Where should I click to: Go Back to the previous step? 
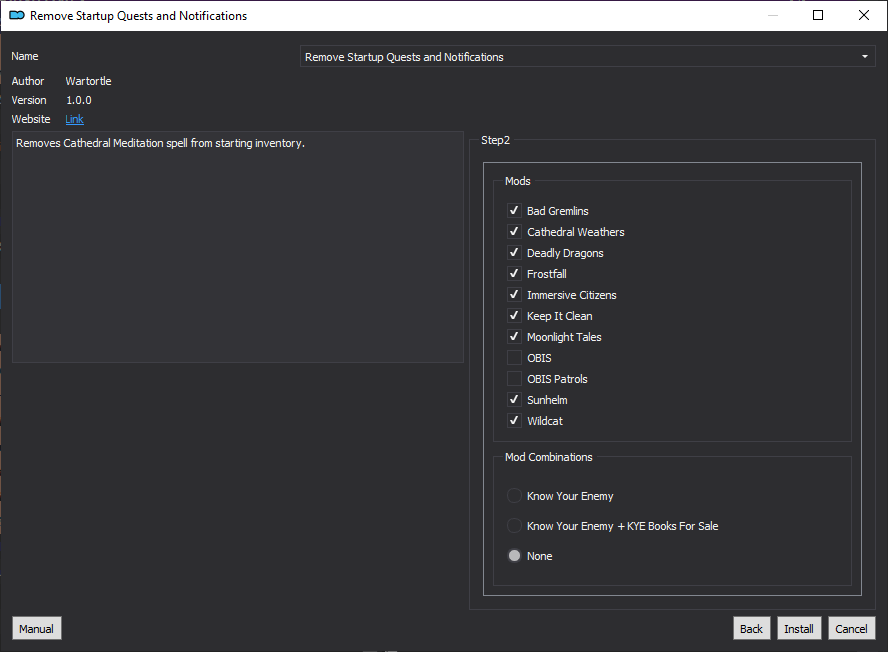coord(751,628)
